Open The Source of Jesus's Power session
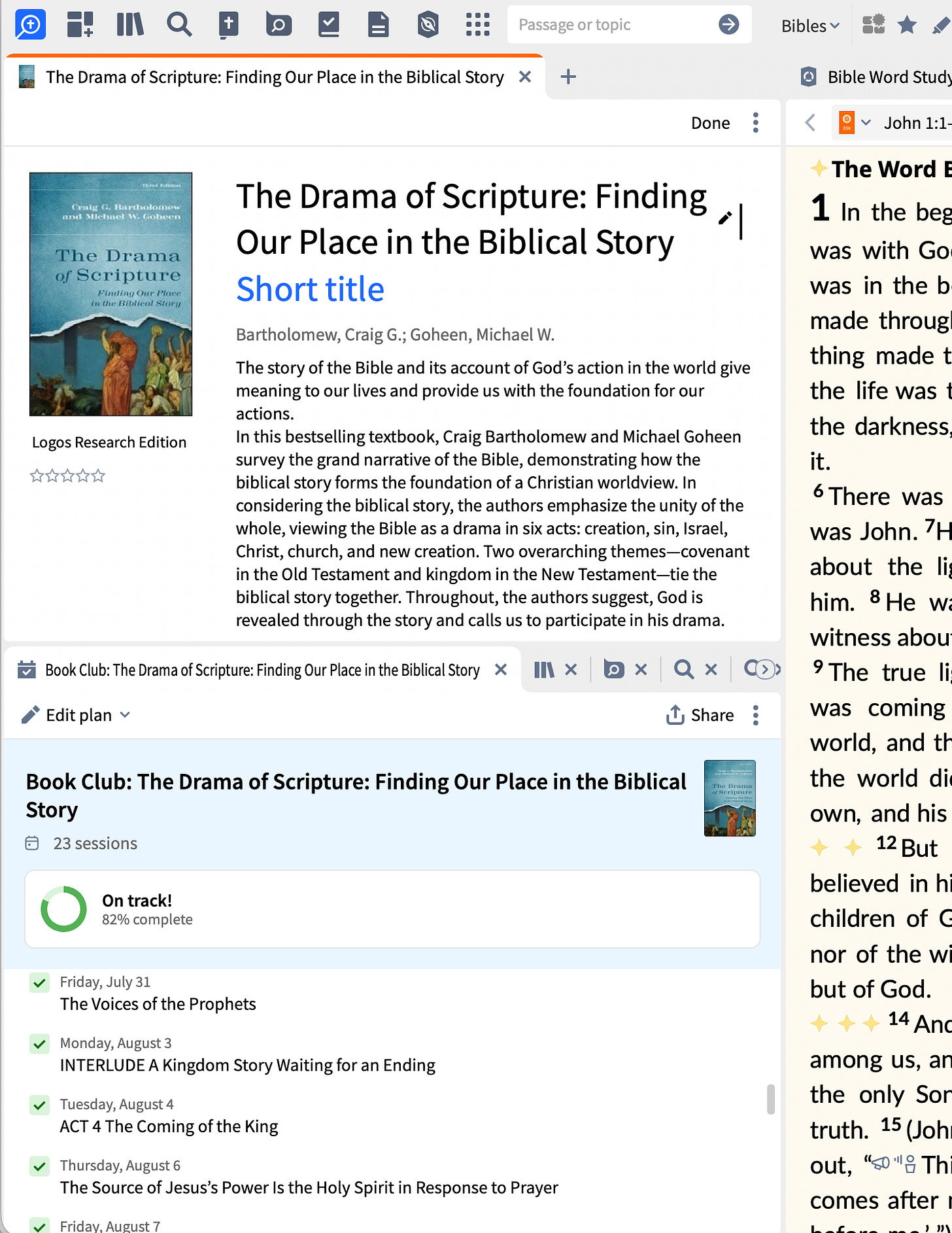The height and width of the screenshot is (1233, 952). [309, 1188]
